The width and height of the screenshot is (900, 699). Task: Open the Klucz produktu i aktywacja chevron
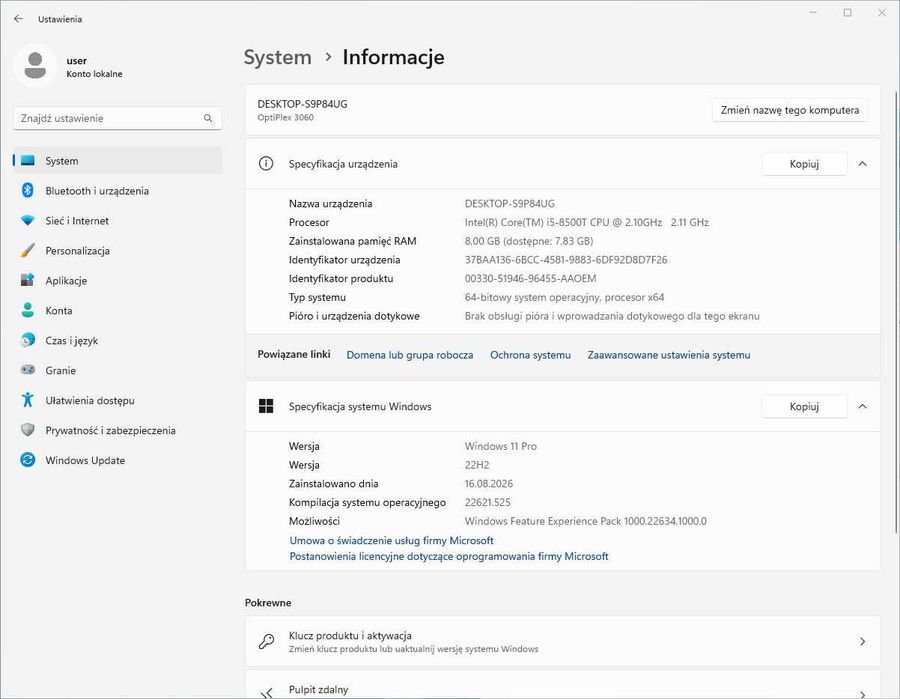pos(862,642)
